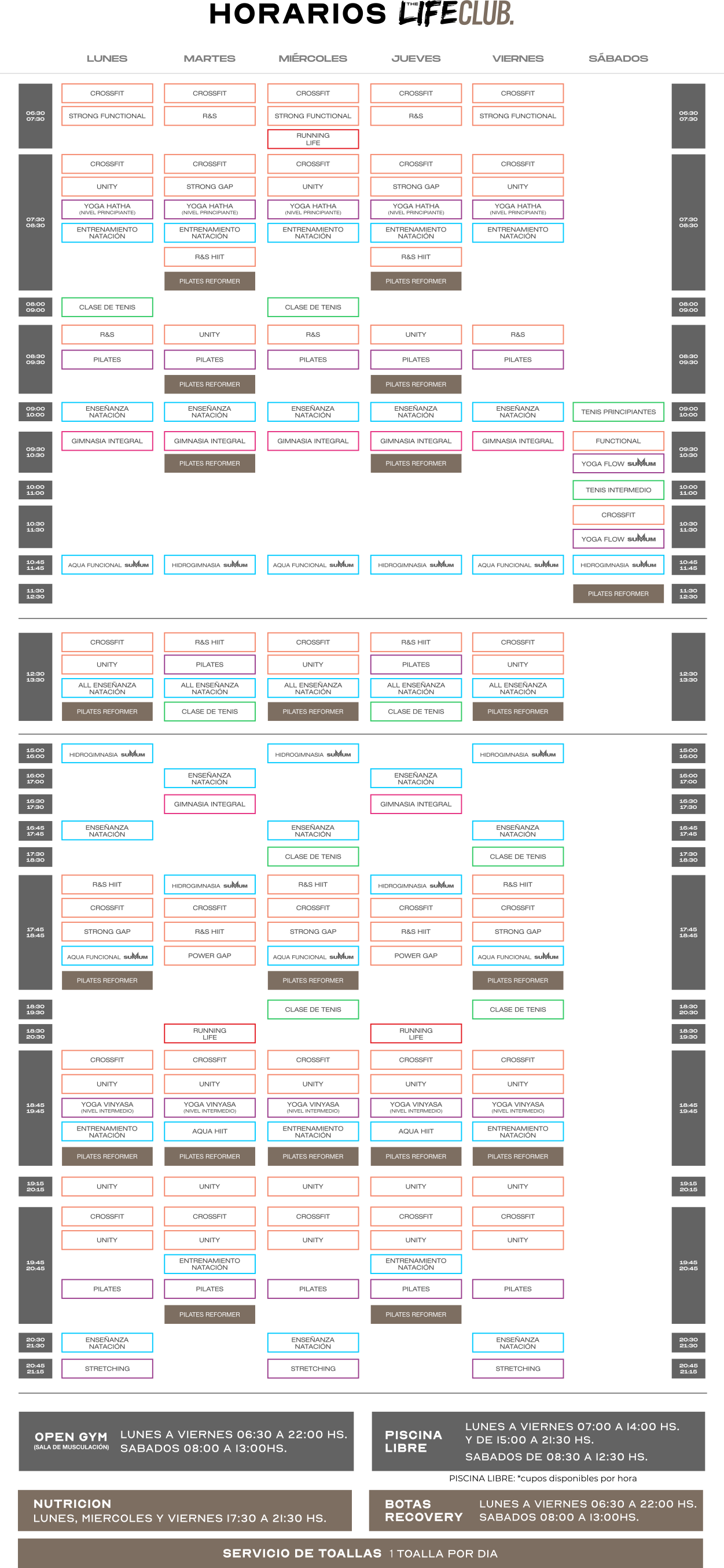Click Saturday TENIS INTERMEDIO class
Image resolution: width=724 pixels, height=1568 pixels.
click(618, 490)
